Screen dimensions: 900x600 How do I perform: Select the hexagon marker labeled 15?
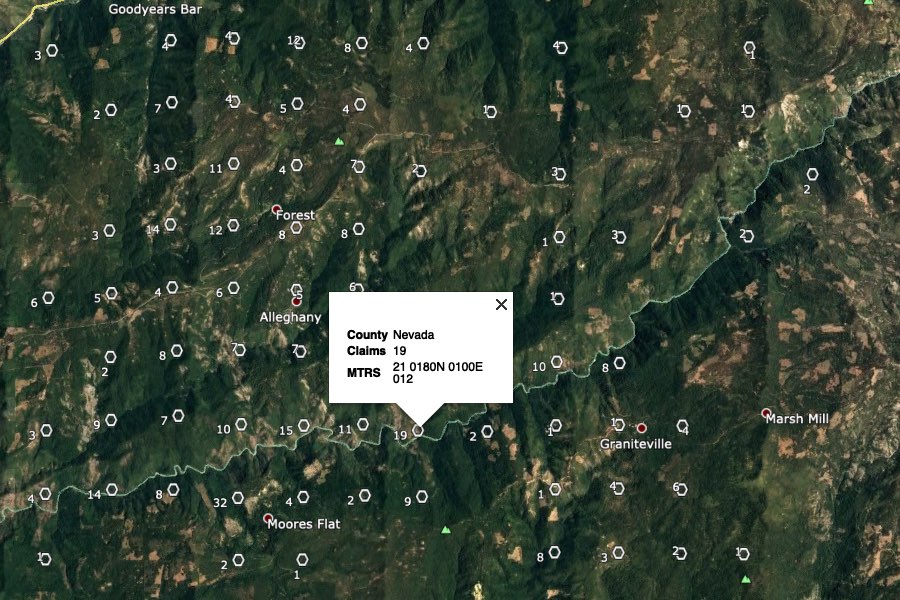coord(304,425)
